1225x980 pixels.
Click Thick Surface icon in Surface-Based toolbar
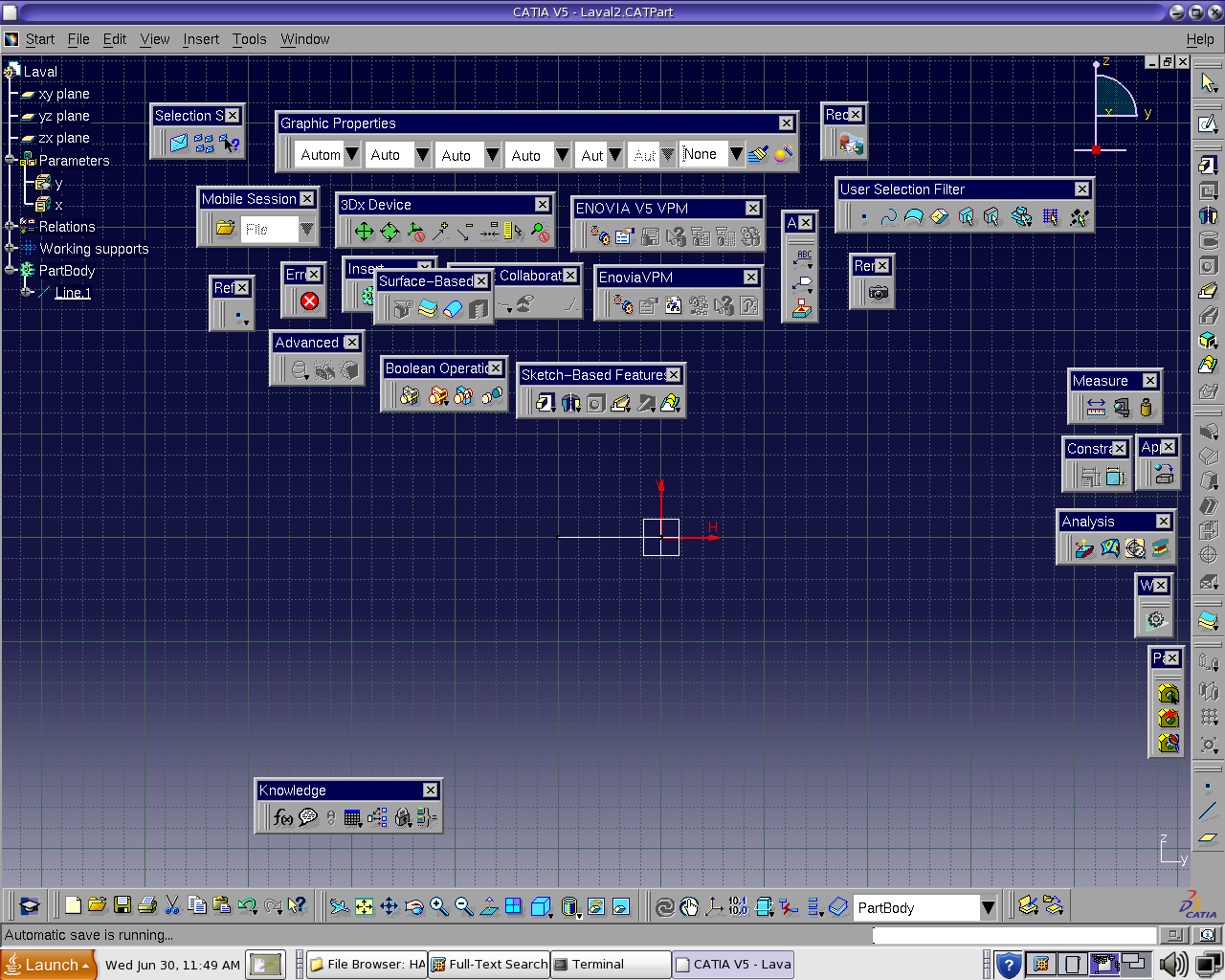pos(428,308)
